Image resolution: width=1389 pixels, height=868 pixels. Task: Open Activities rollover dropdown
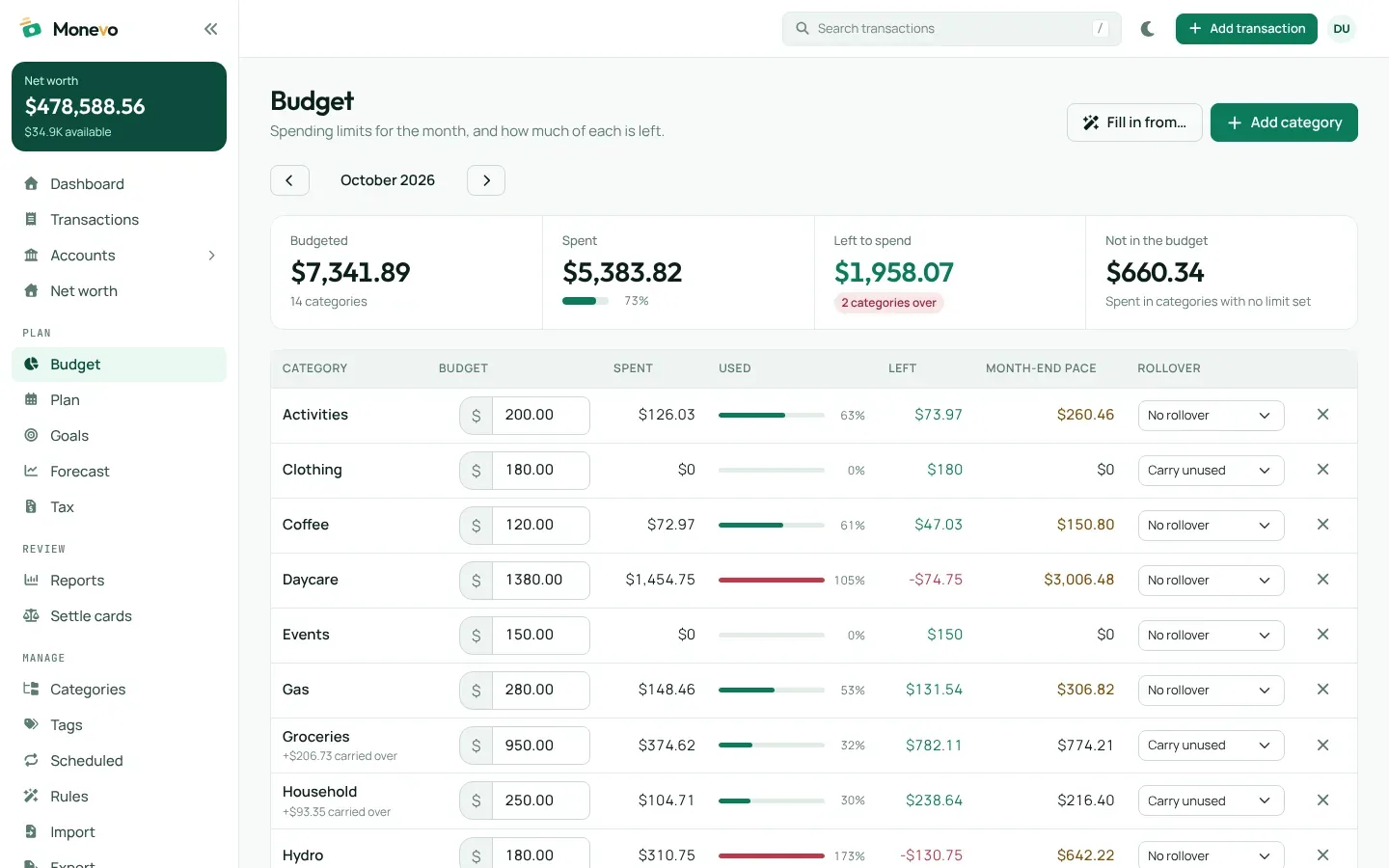[1211, 416]
